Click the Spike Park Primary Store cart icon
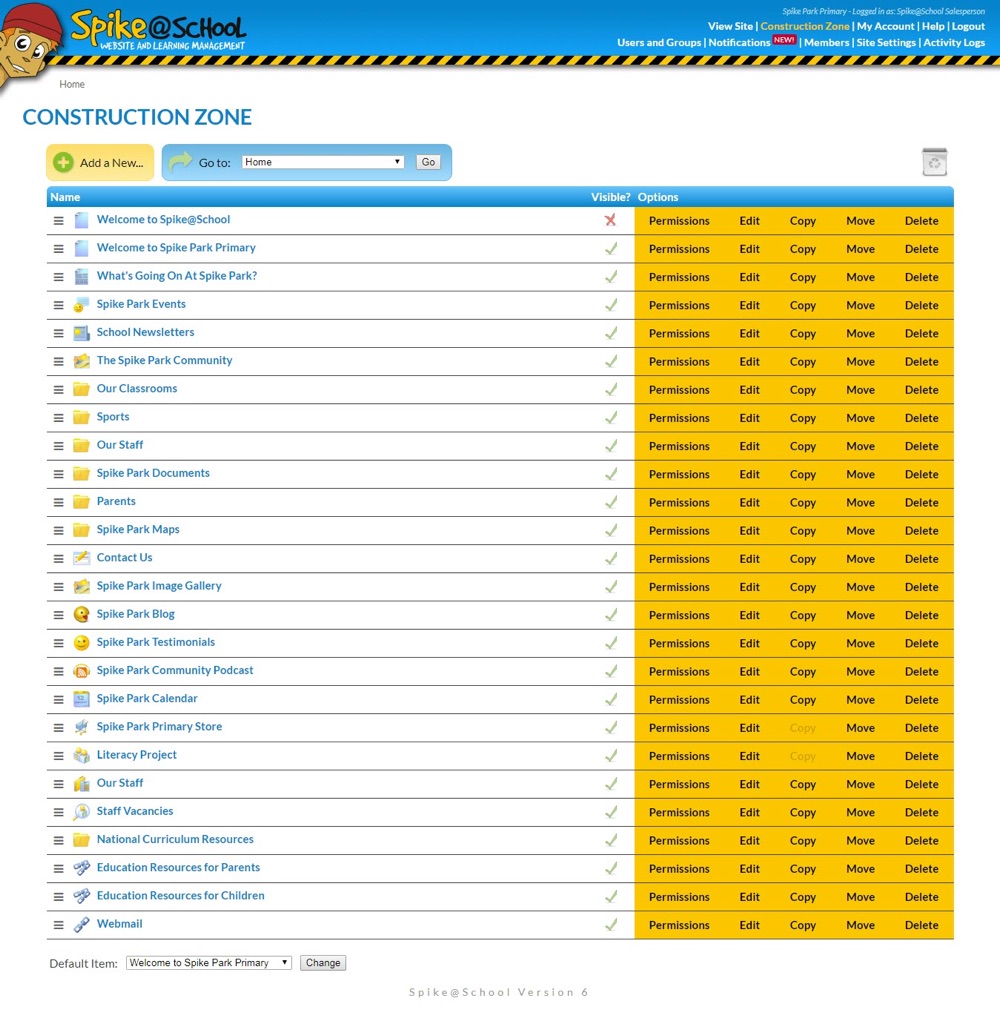The width and height of the screenshot is (1000, 1013). (x=82, y=727)
